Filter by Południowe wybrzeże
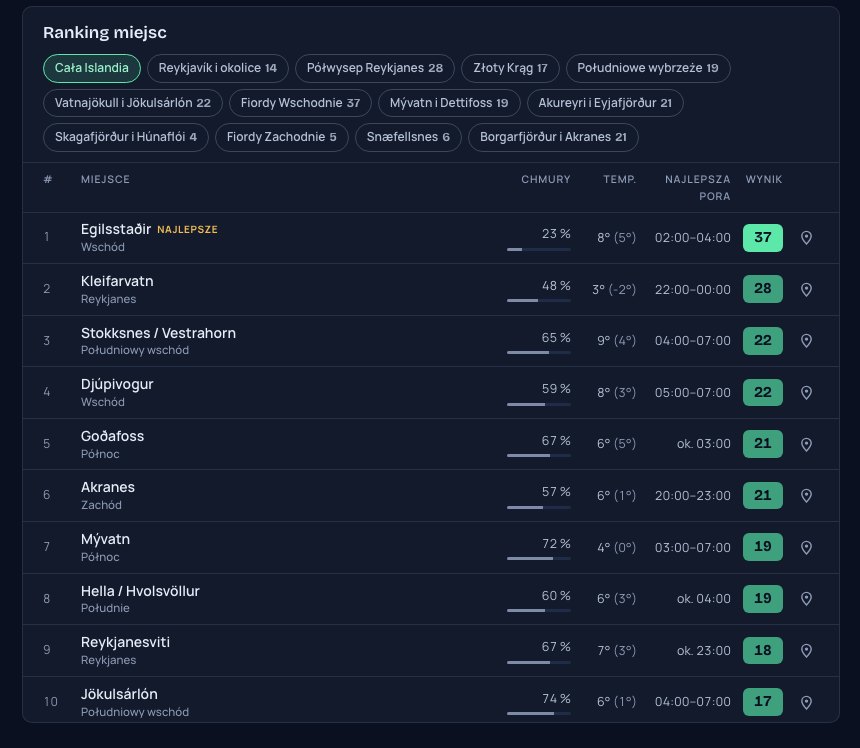The width and height of the screenshot is (860, 748). coord(648,68)
